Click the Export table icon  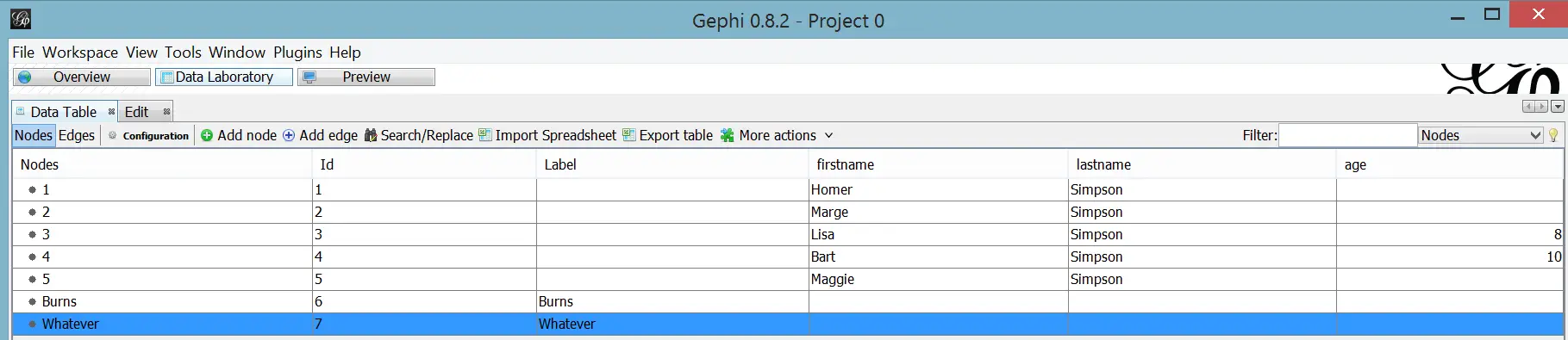tap(629, 135)
